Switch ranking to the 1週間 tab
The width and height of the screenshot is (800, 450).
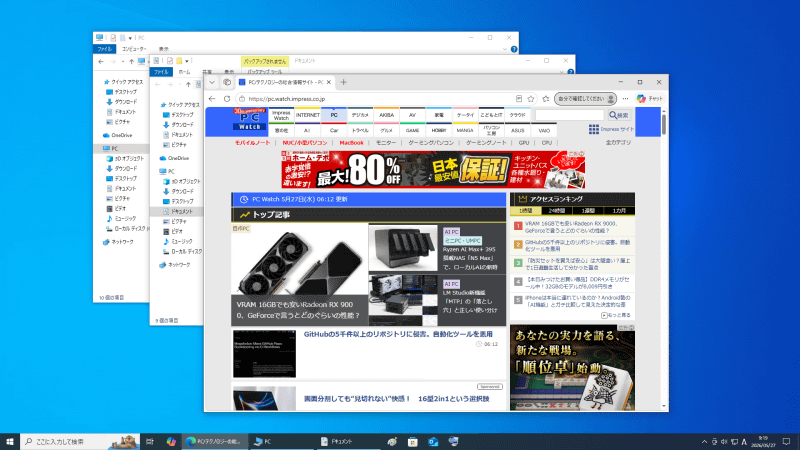point(588,211)
